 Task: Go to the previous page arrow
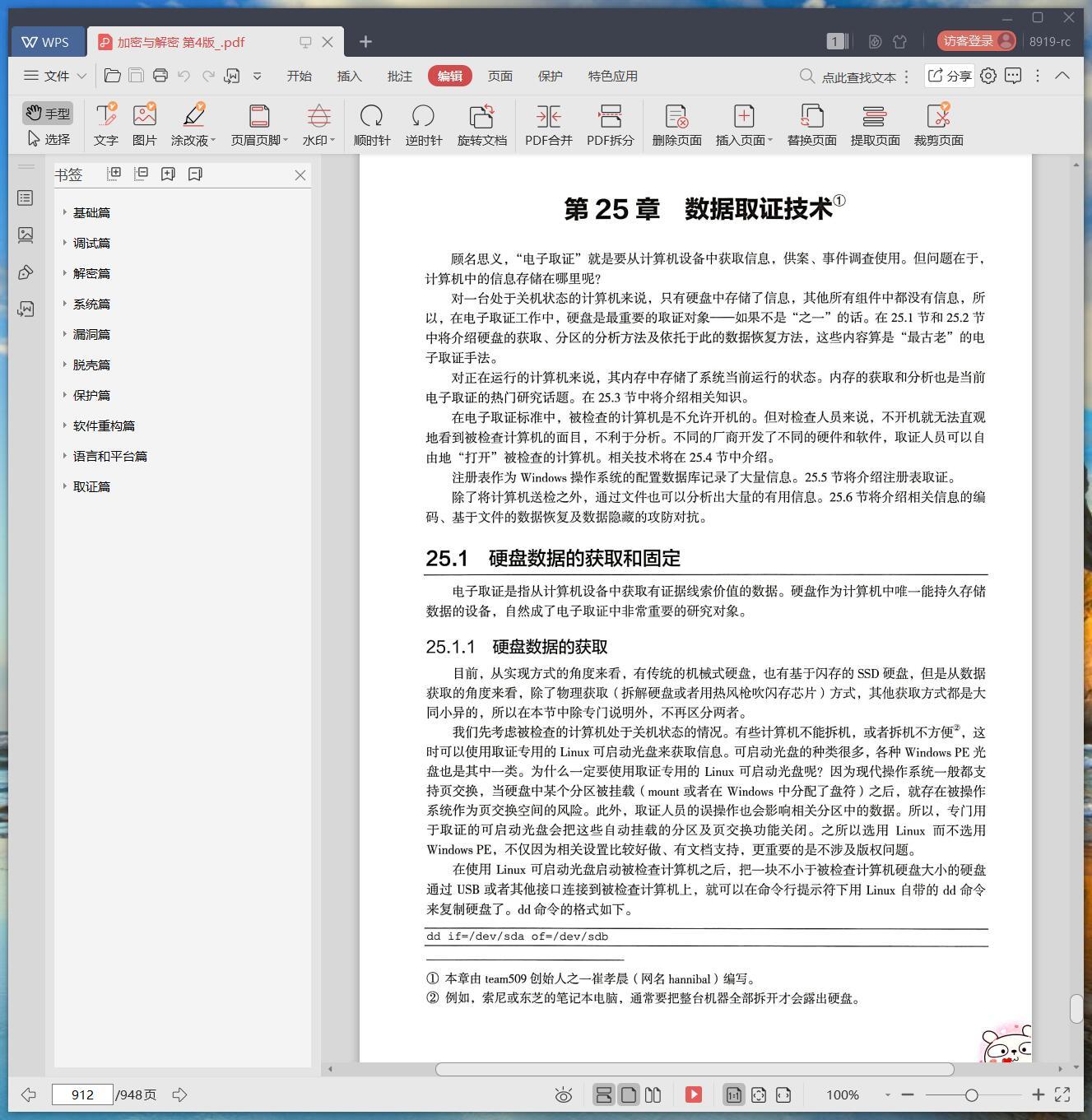[29, 1094]
